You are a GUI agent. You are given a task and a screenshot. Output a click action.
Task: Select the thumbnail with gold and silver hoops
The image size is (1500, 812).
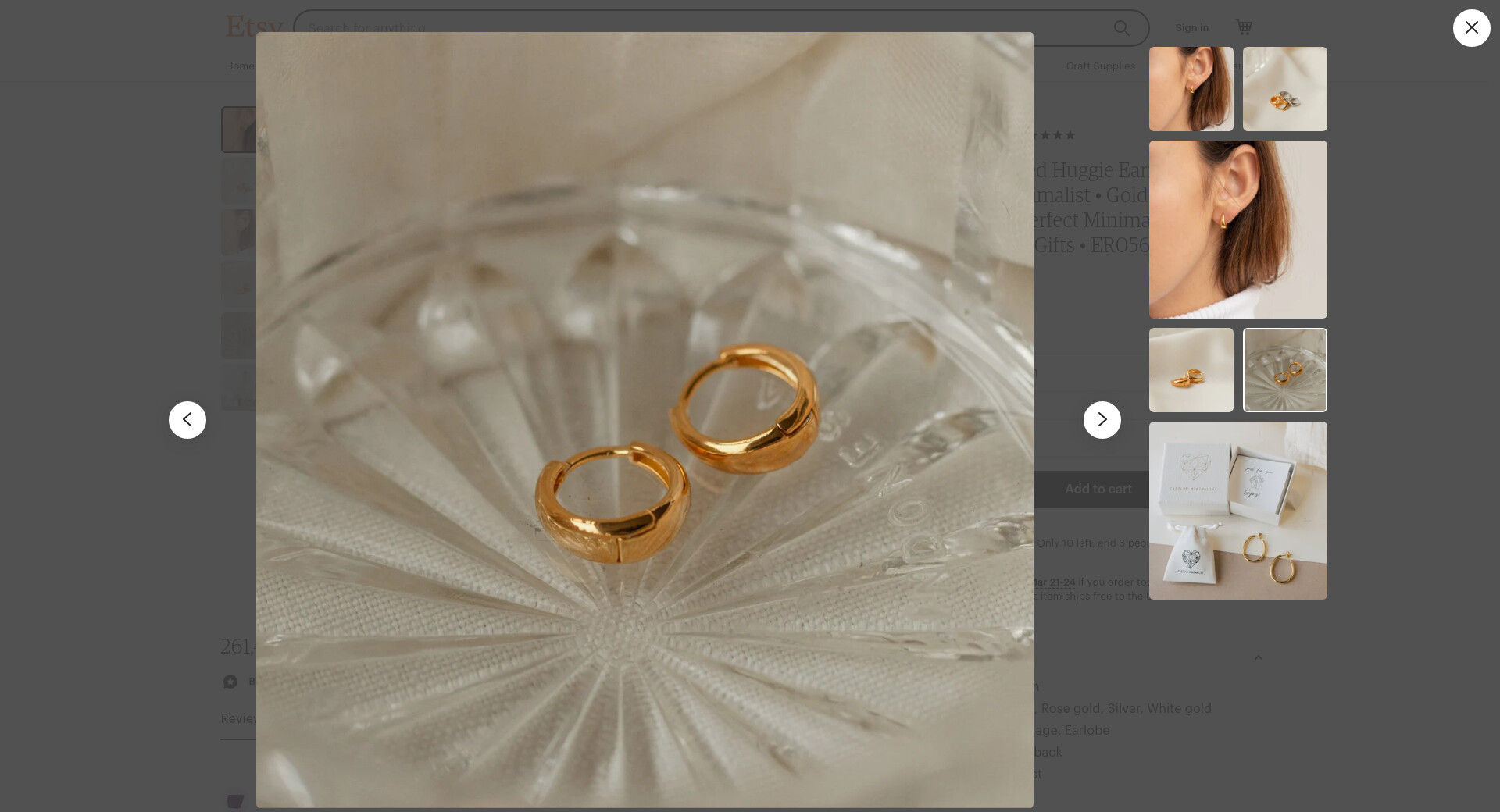(x=1285, y=89)
